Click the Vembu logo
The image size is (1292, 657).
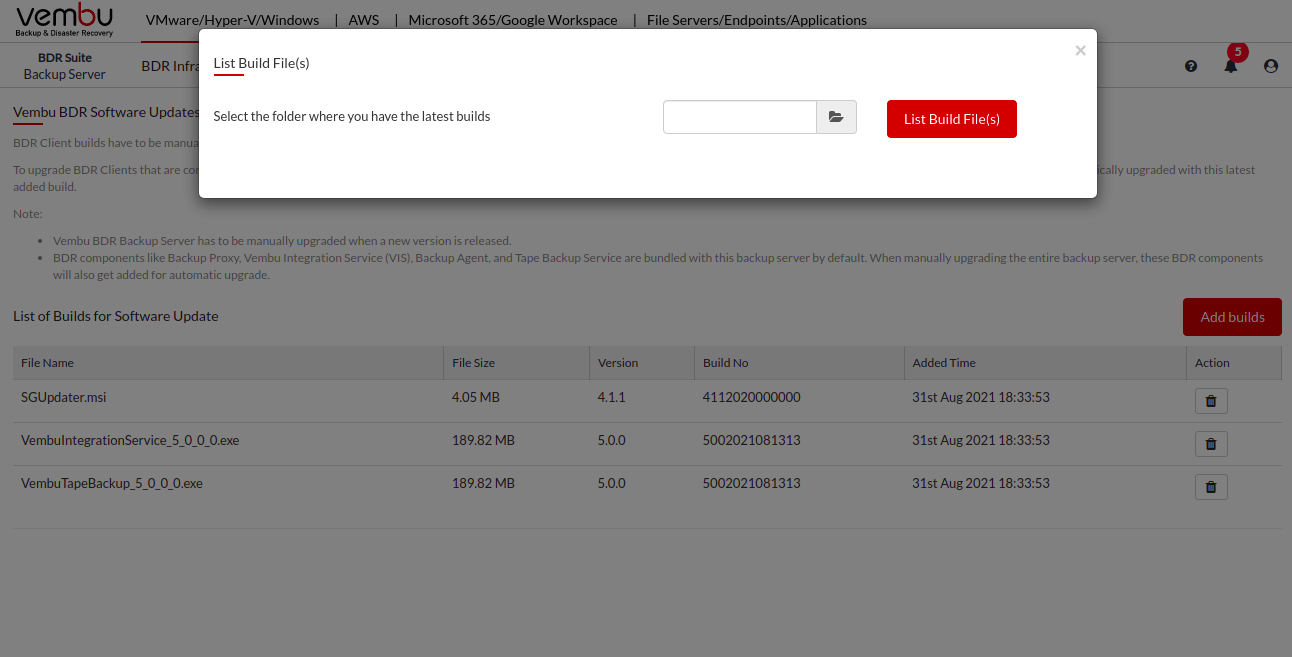pos(65,20)
